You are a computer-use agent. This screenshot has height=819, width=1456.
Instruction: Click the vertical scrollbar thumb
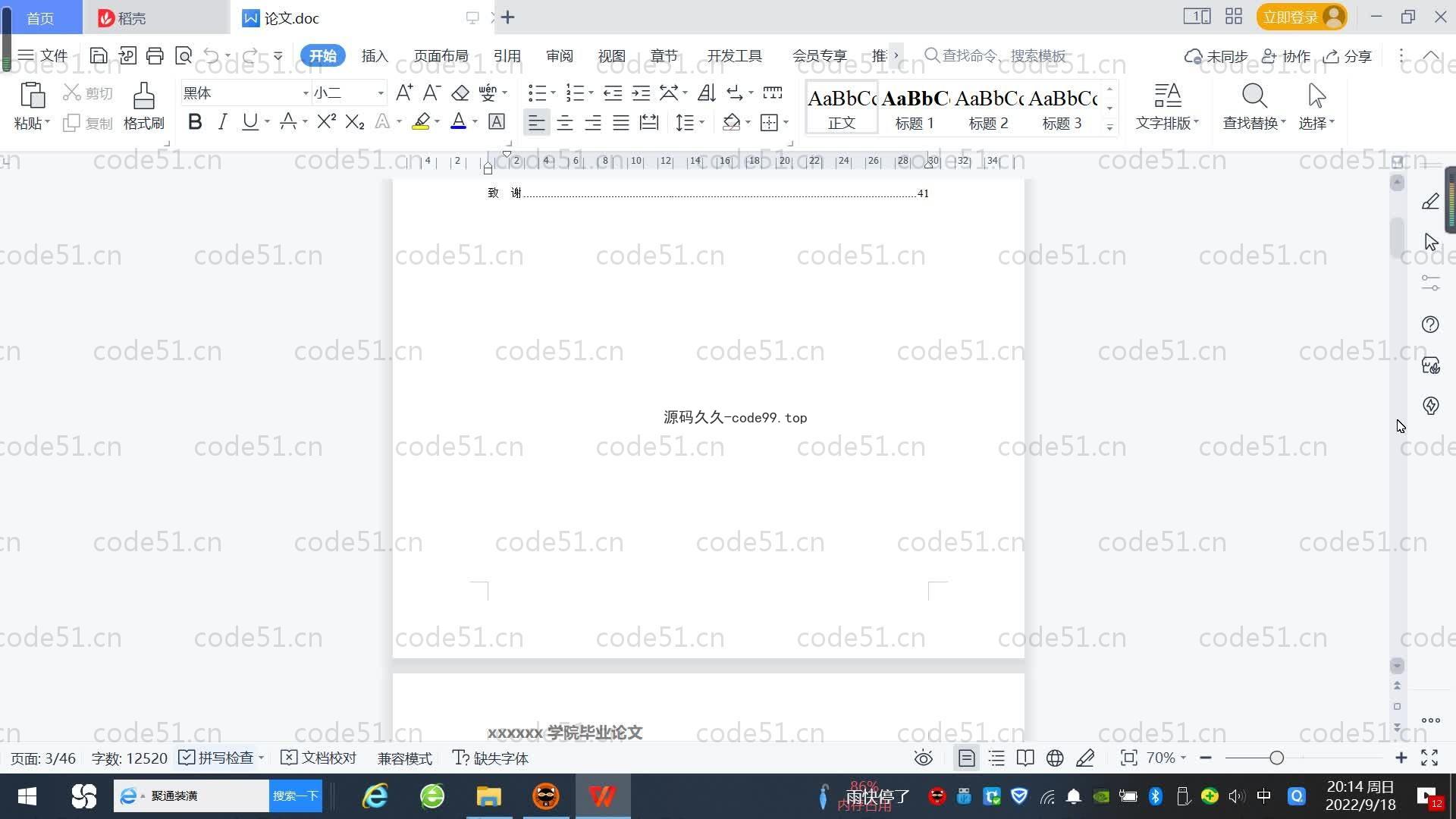tap(1397, 237)
